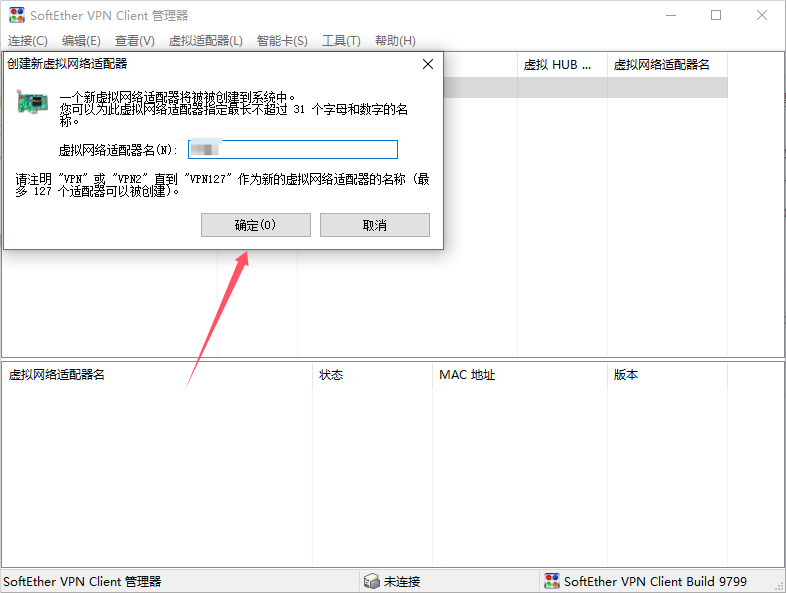786x593 pixels.
Task: Minimize the VPN Client manager window
Action: click(x=670, y=15)
